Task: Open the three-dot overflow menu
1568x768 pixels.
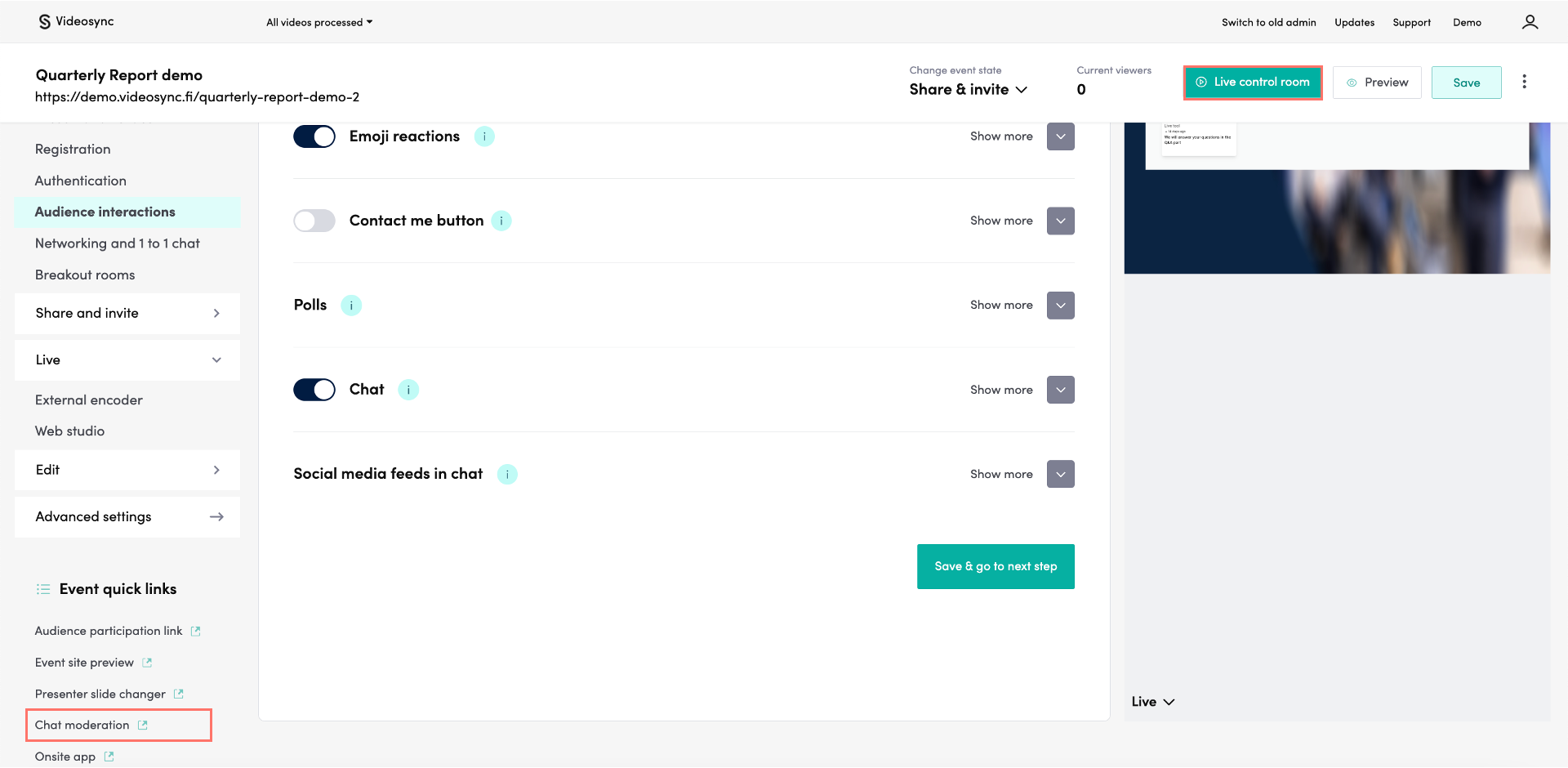Action: (1525, 82)
